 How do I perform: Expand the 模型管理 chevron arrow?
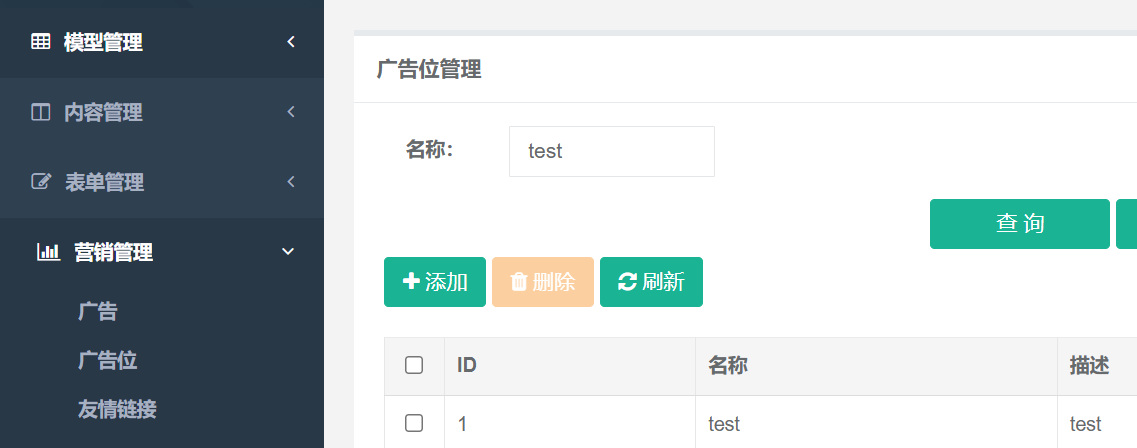[x=291, y=42]
